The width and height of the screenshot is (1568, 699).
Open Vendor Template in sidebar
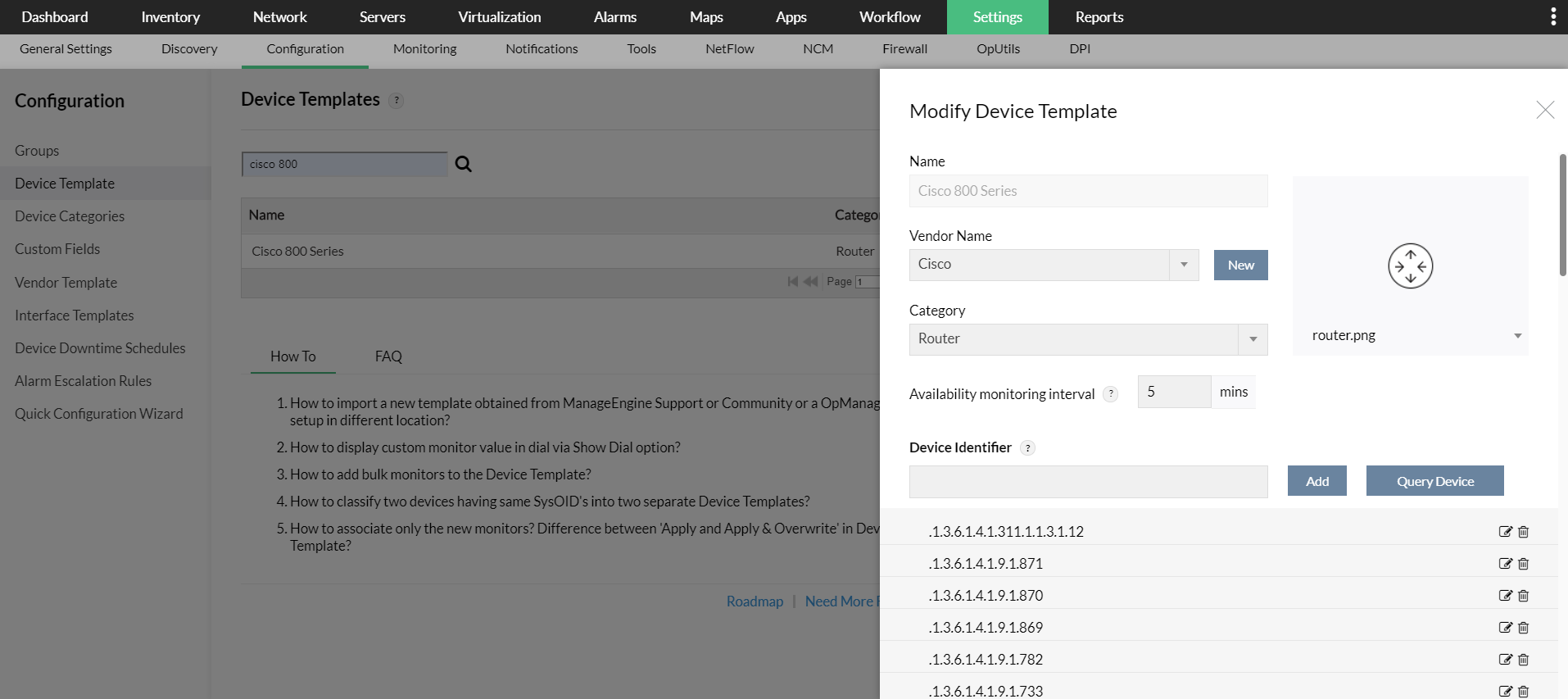tap(66, 283)
